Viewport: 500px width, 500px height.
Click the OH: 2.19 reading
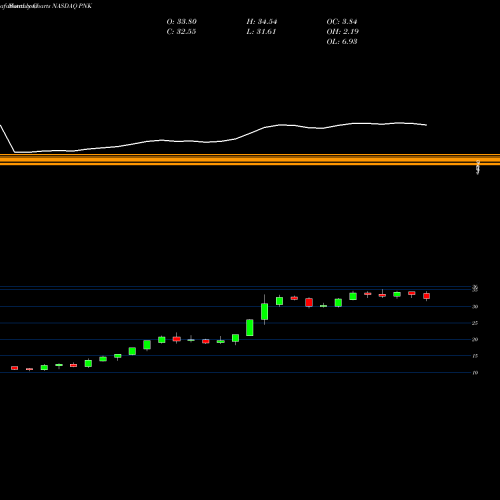click(x=343, y=32)
